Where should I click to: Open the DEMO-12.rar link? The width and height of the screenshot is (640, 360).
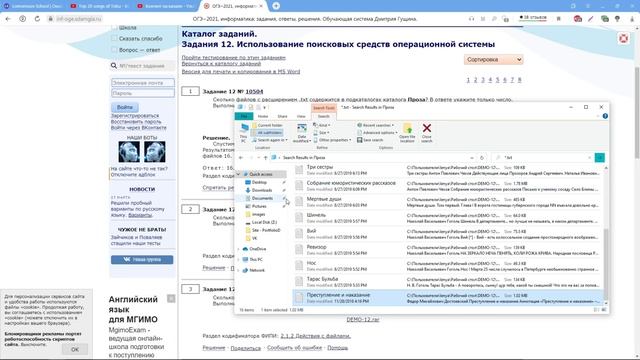pos(363,319)
